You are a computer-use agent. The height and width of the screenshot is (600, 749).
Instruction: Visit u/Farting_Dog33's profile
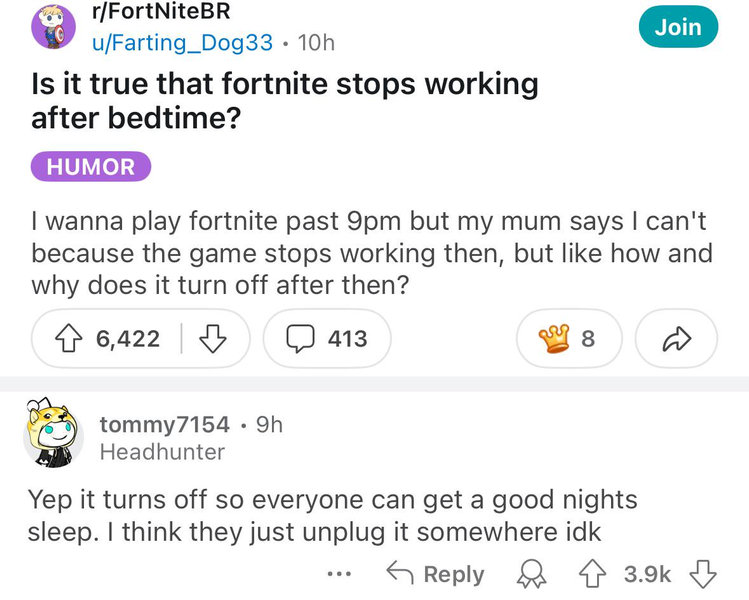[x=182, y=42]
